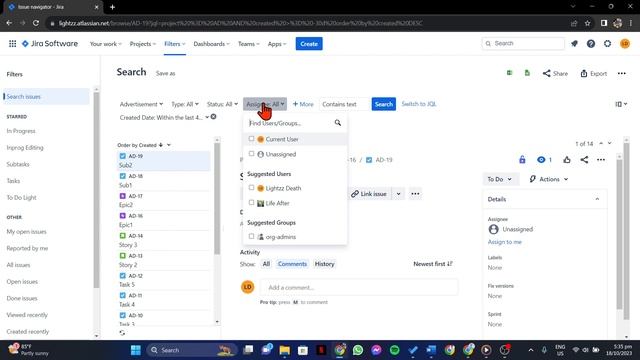Show History activity tab
640x360 pixels.
pyautogui.click(x=324, y=264)
